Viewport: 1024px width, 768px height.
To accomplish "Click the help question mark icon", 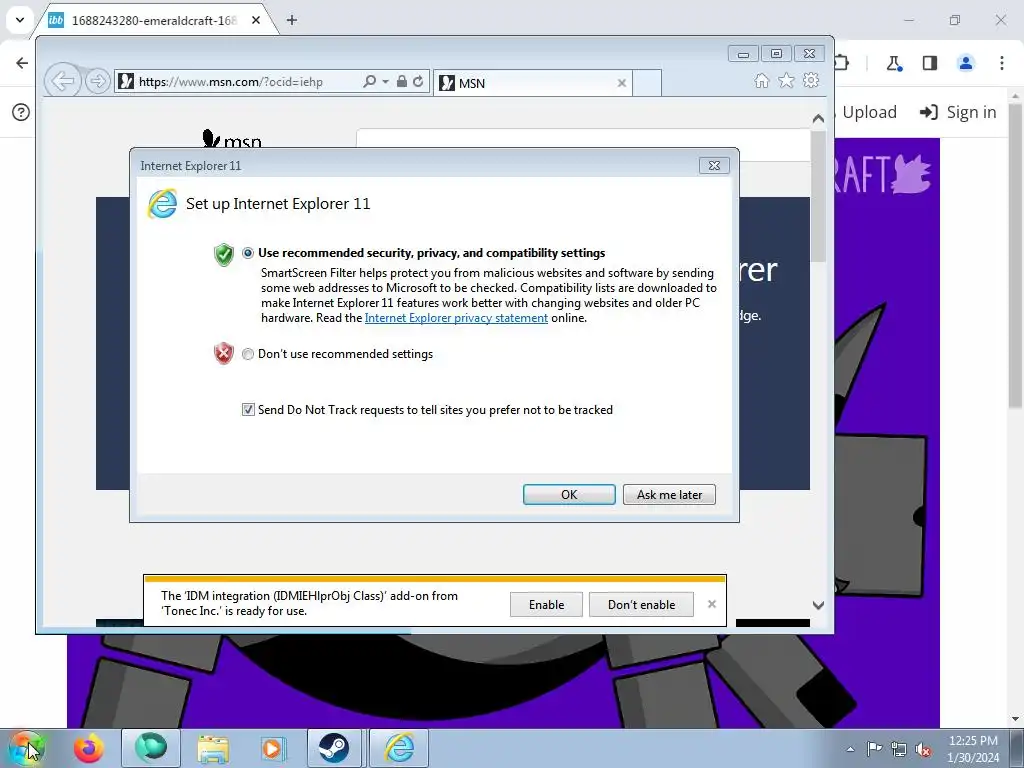I will [21, 112].
